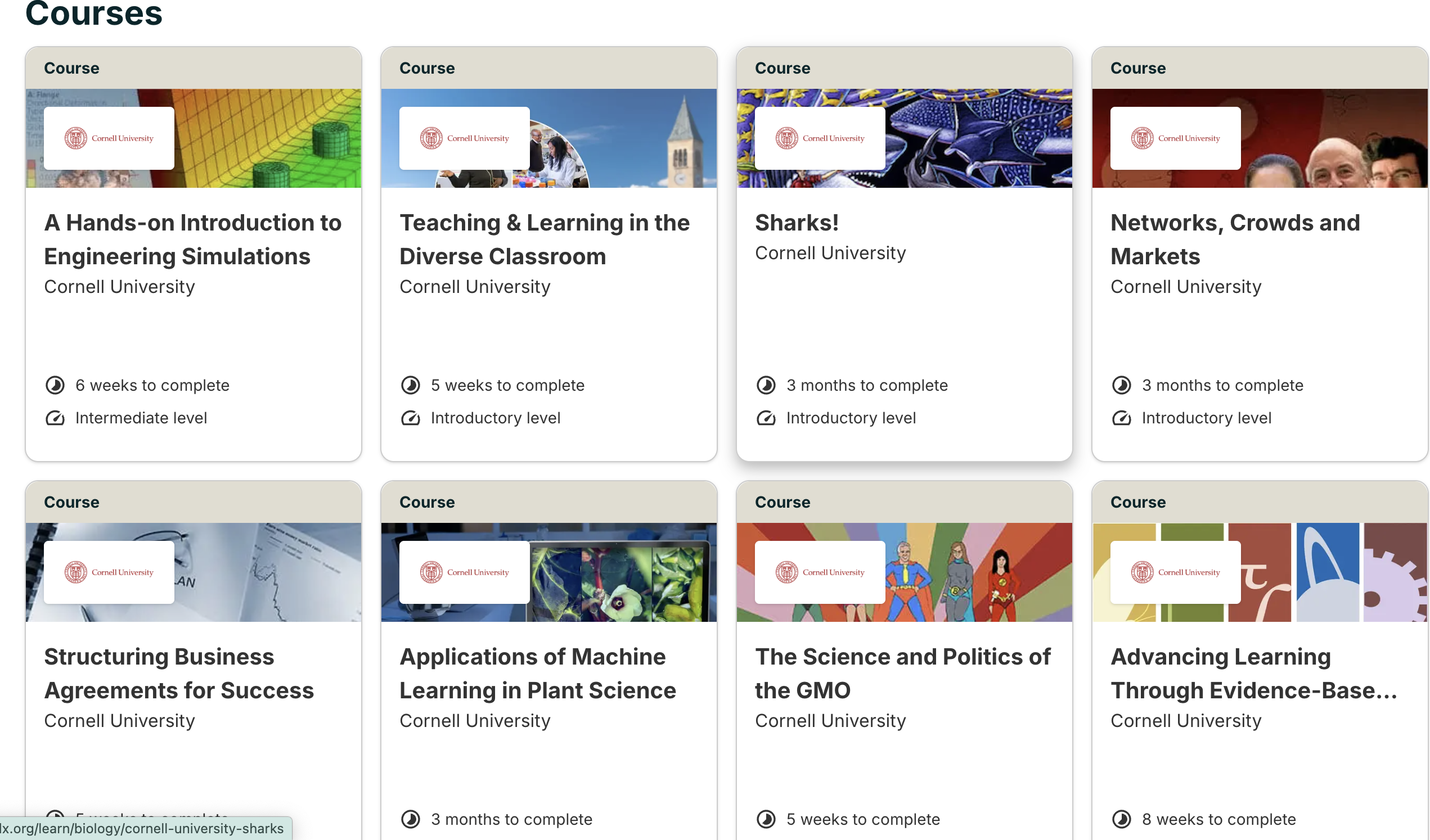The image size is (1430, 840).
Task: Click clock icon beside 8 weeks to complete
Action: tap(1121, 820)
